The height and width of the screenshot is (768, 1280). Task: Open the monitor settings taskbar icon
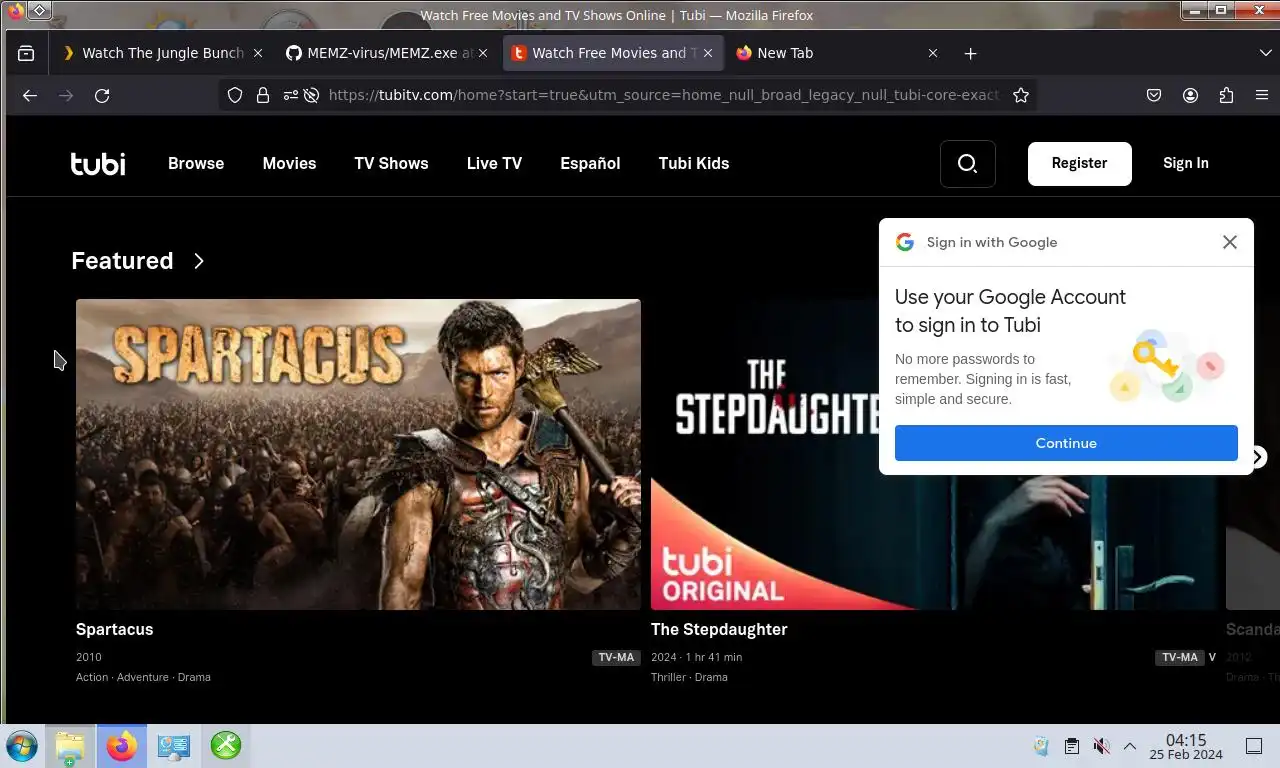173,746
